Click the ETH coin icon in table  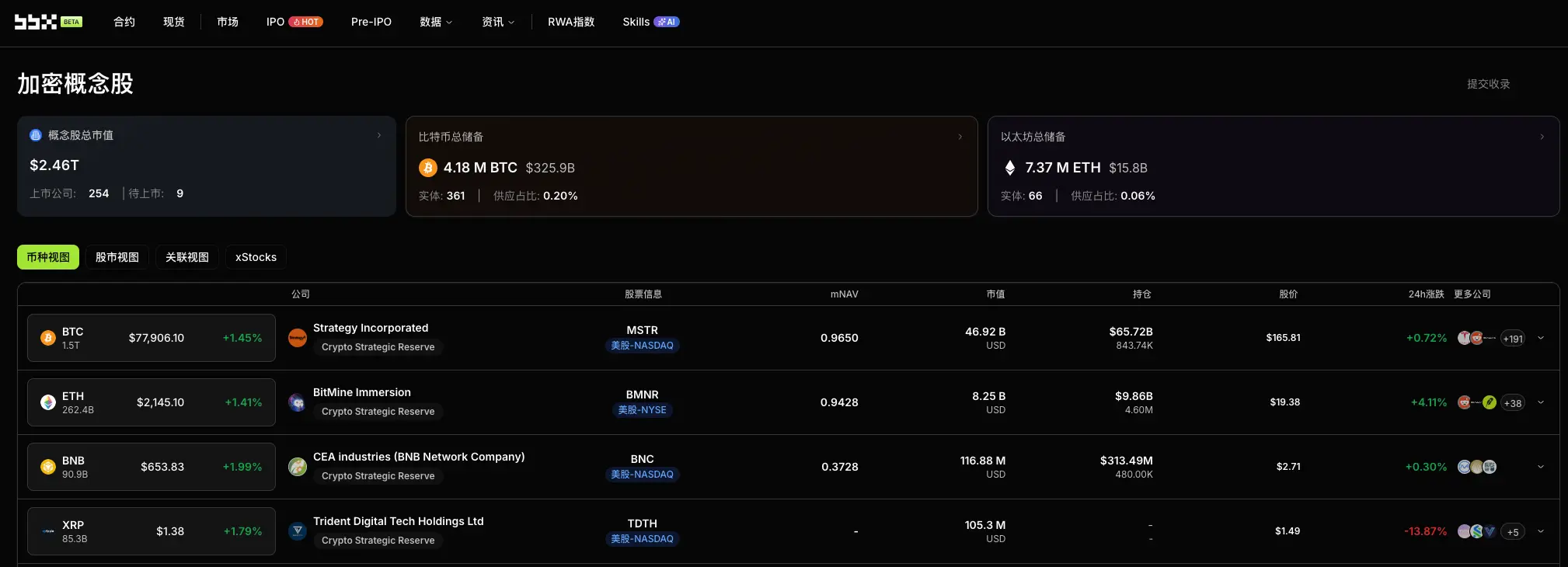[x=48, y=402]
